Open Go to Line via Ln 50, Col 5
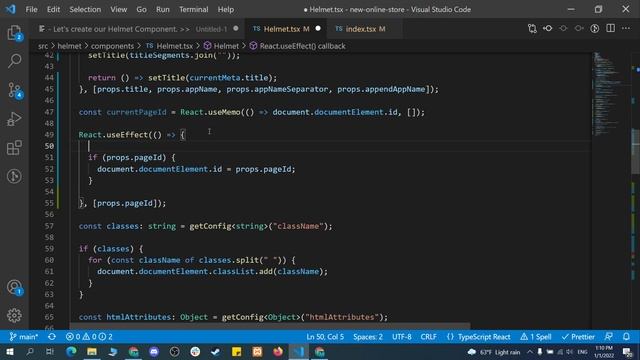 pyautogui.click(x=325, y=337)
